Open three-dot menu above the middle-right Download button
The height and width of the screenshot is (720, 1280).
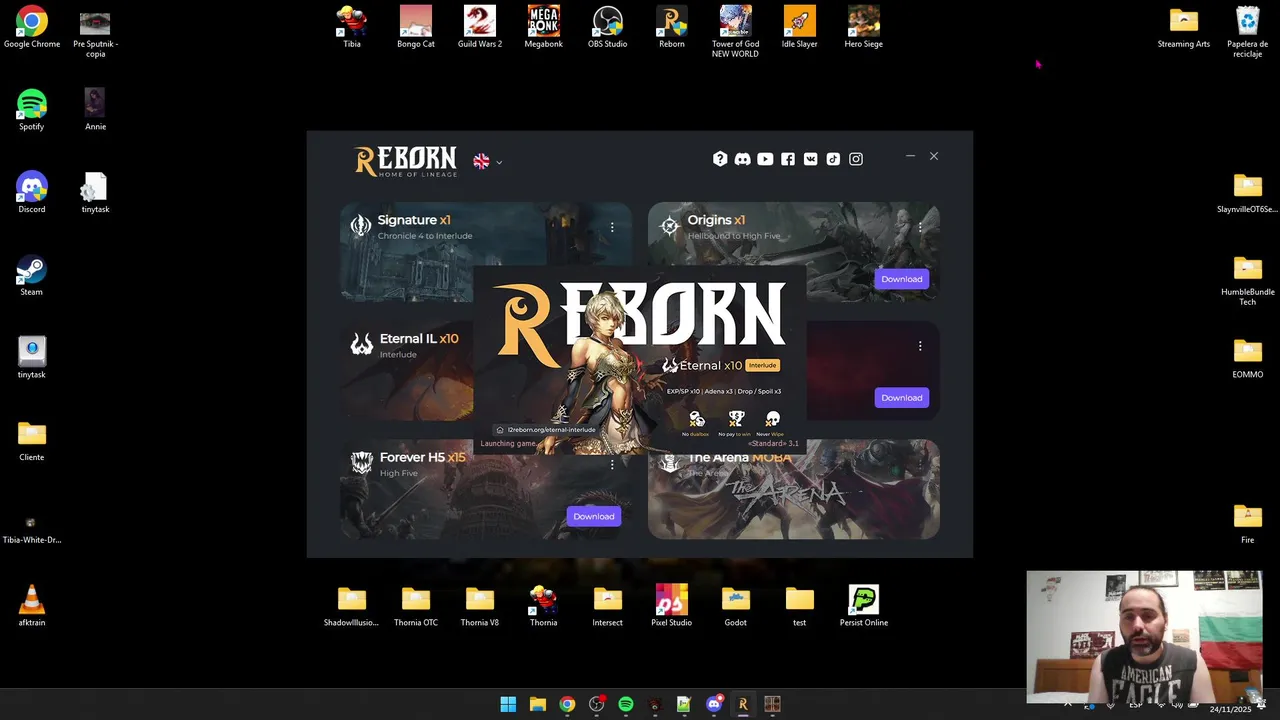pos(920,346)
